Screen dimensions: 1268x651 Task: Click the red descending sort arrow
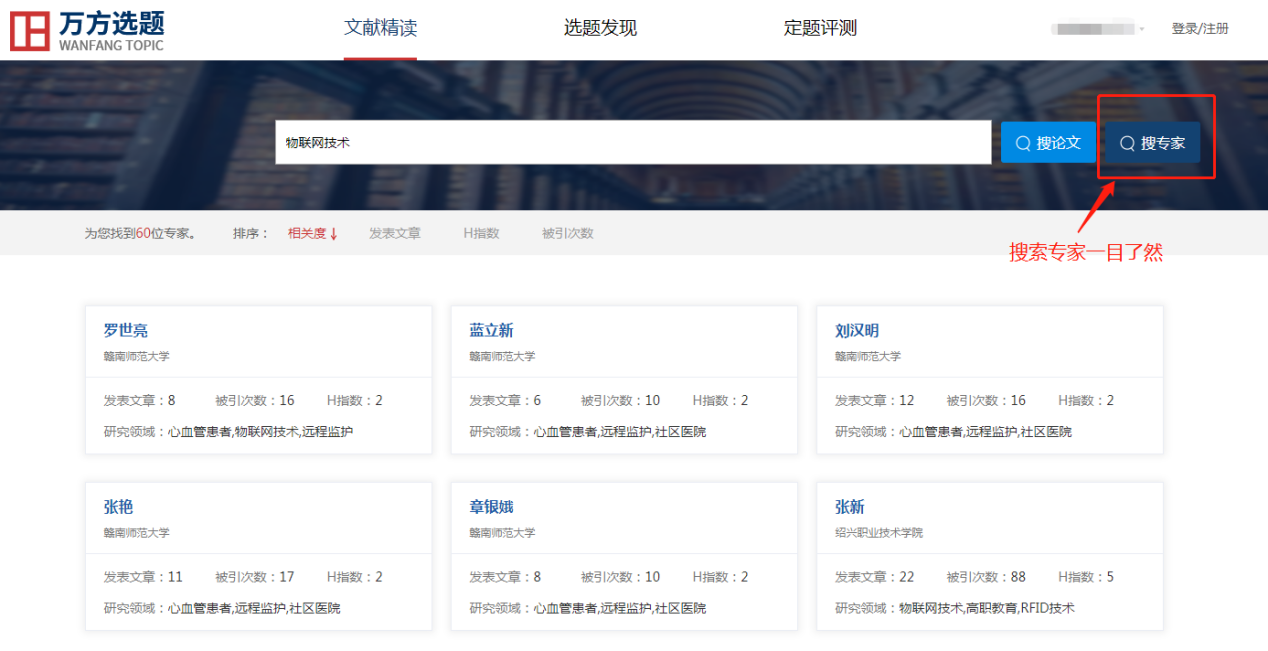334,234
